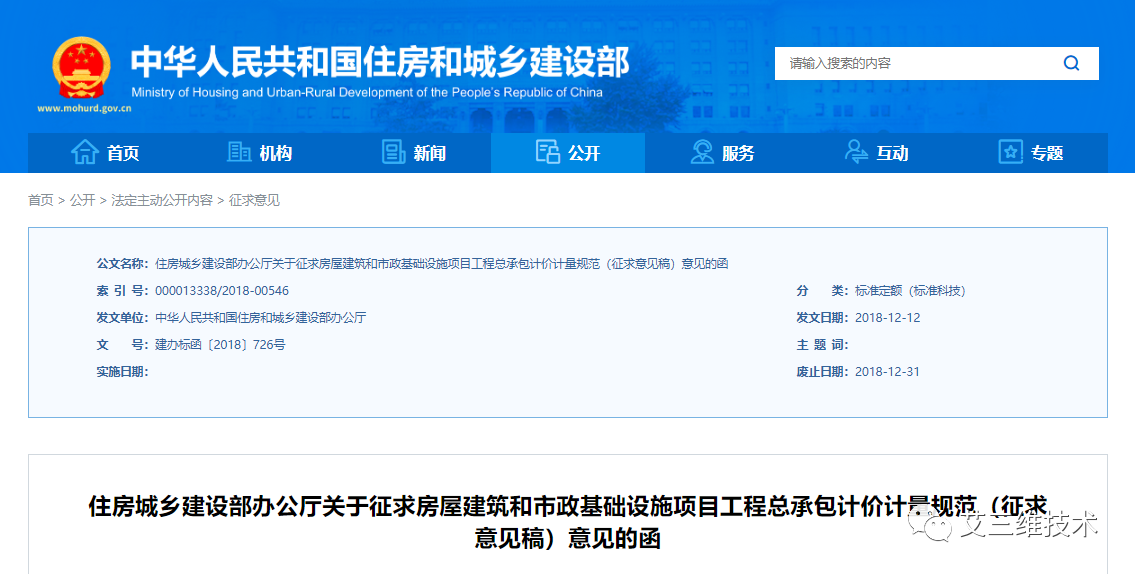Viewport: 1135px width, 574px height.
Task: Open the 机构 navigation tab
Action: 259,153
